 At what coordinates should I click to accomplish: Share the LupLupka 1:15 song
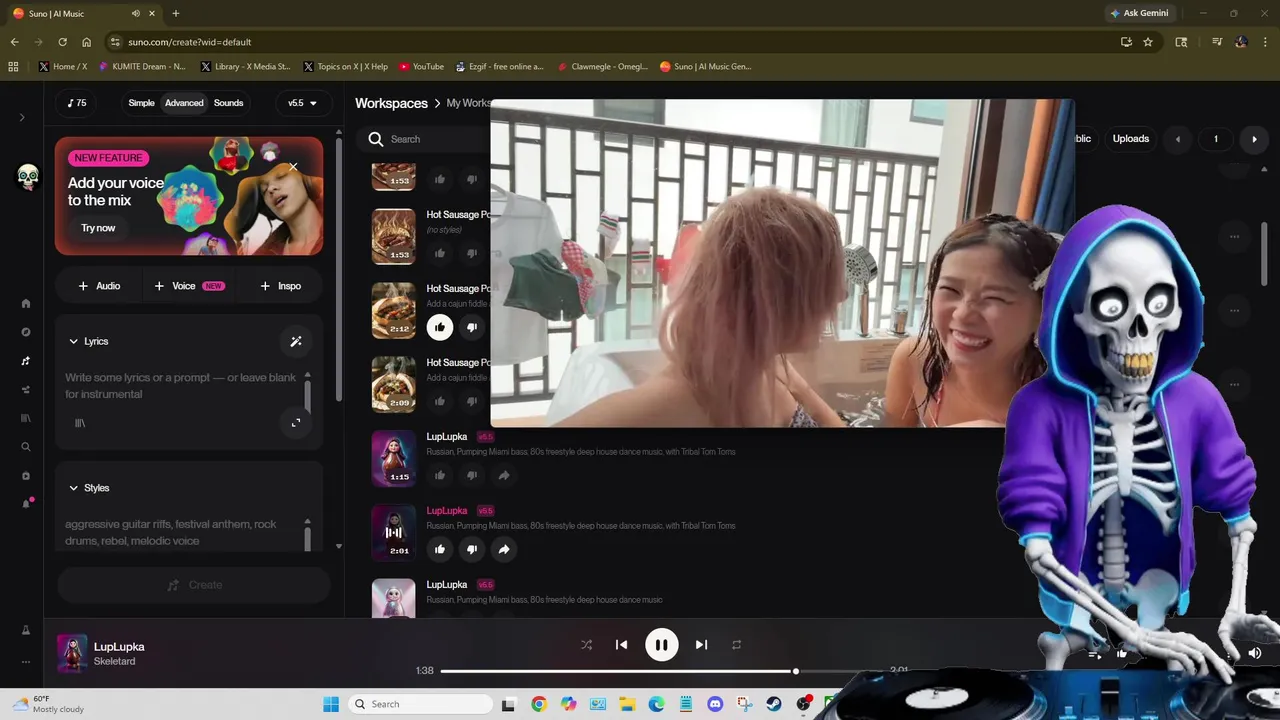pyautogui.click(x=504, y=475)
